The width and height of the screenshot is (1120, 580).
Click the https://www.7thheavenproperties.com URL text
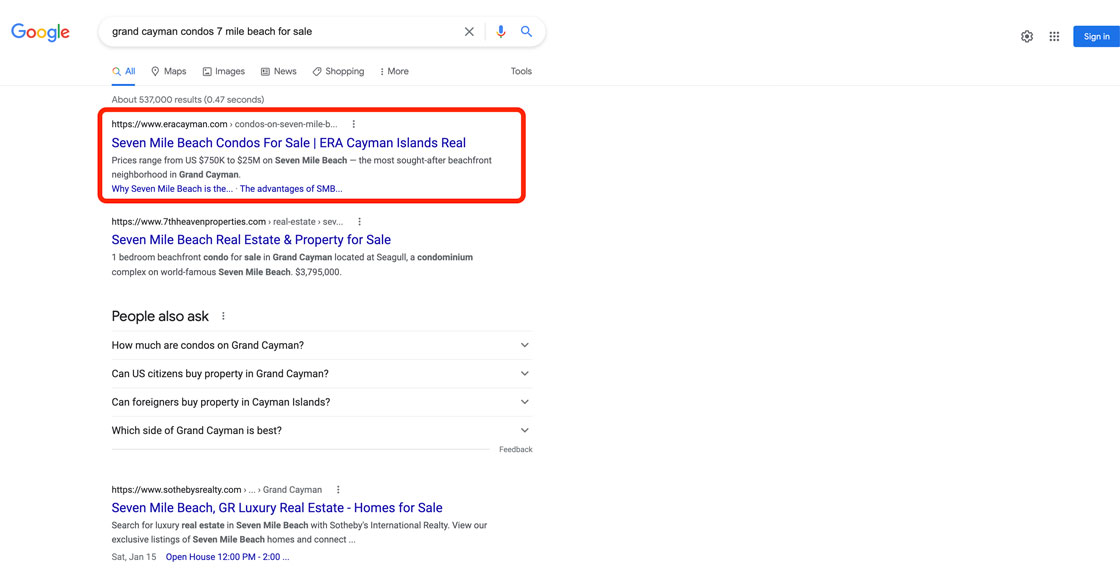click(189, 221)
